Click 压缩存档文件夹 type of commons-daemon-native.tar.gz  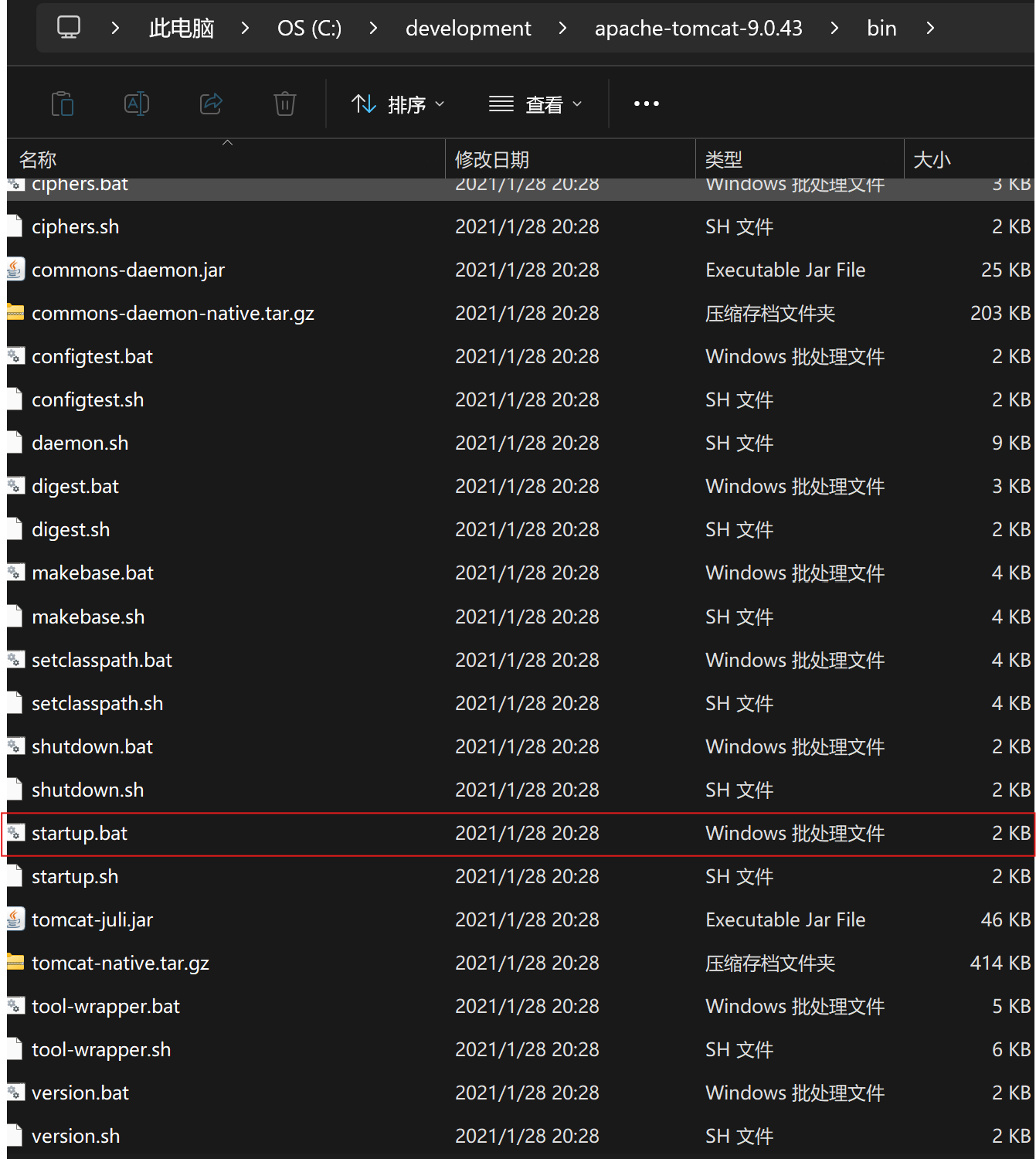coord(770,313)
